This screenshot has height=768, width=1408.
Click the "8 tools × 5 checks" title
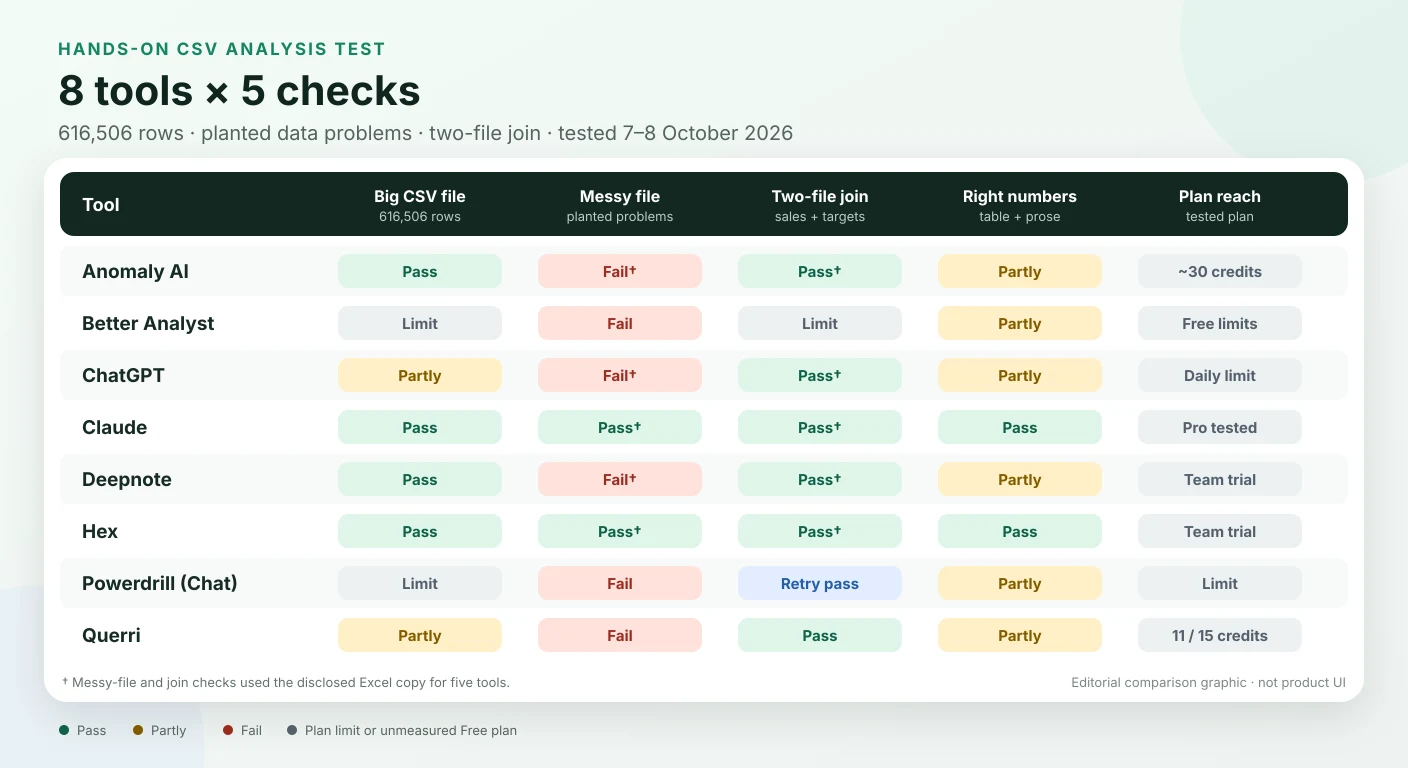(x=240, y=91)
